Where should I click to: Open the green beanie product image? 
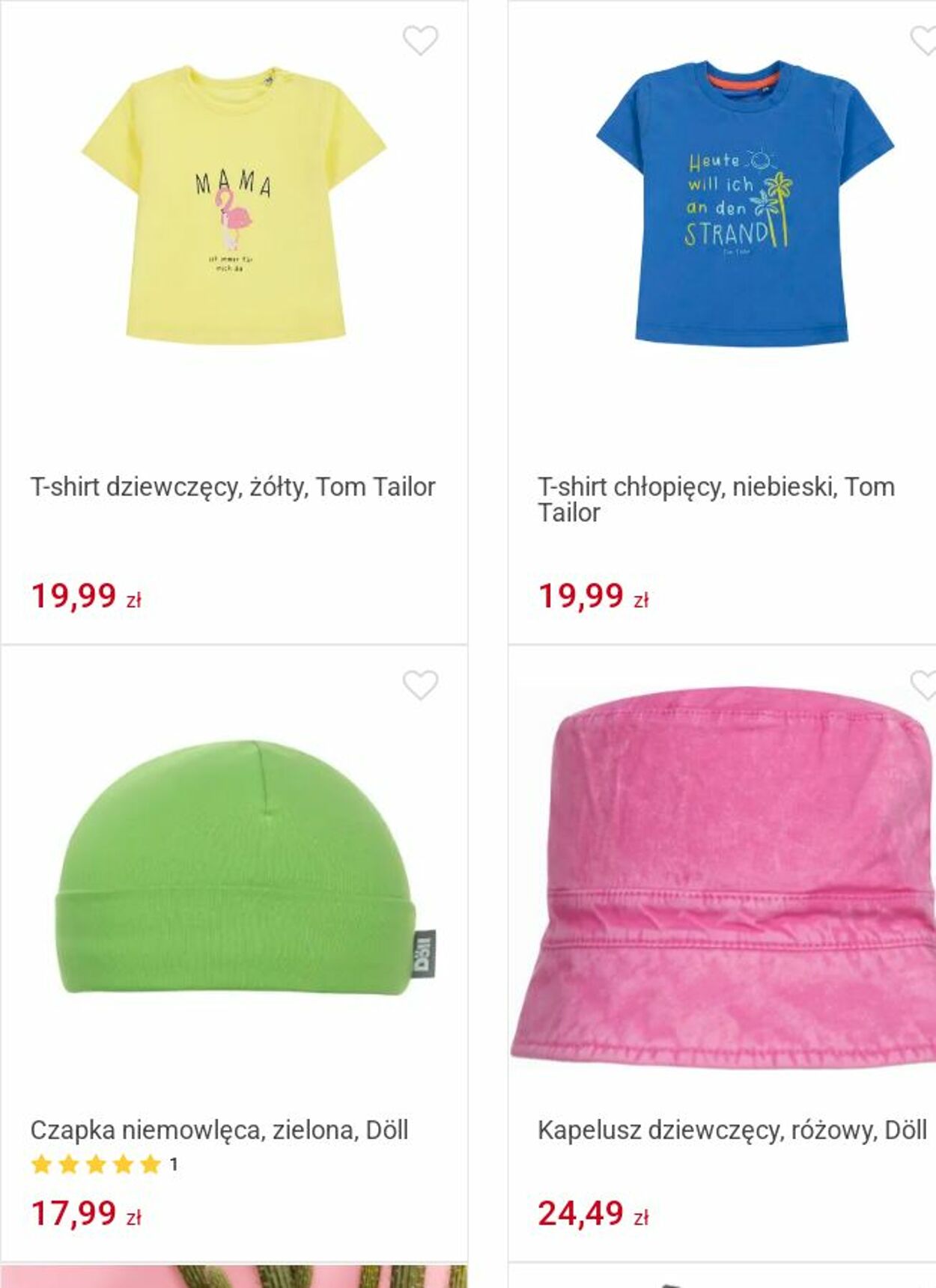pos(246,867)
